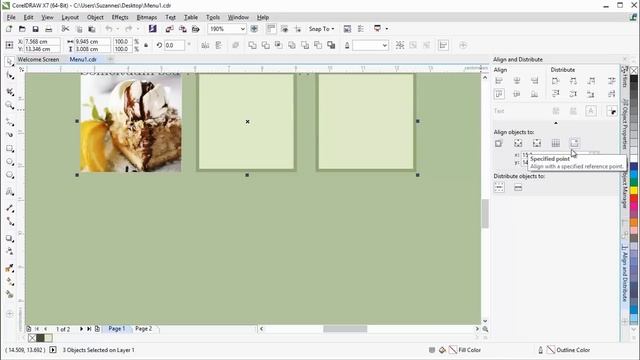Click the No Color swatch atop the palette
Viewport: 640px width, 360px height.
633,71
